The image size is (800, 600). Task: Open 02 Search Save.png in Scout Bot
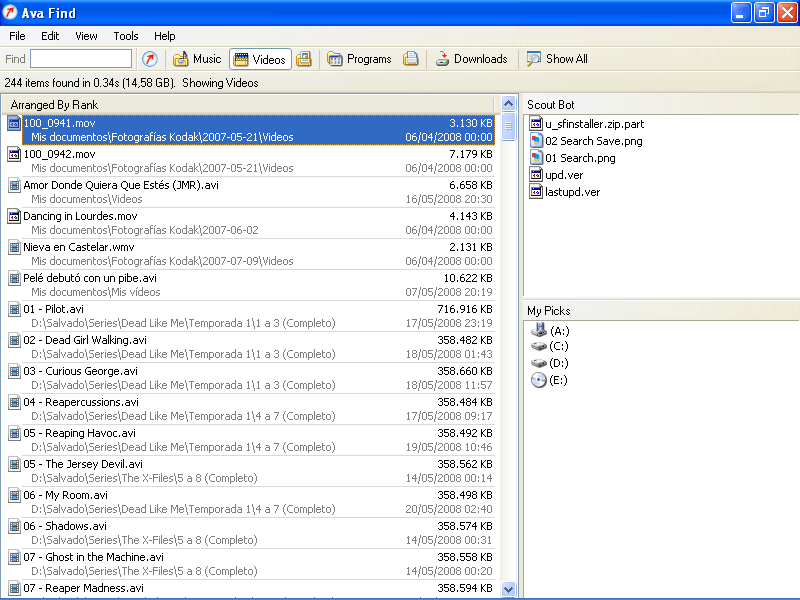pyautogui.click(x=592, y=140)
